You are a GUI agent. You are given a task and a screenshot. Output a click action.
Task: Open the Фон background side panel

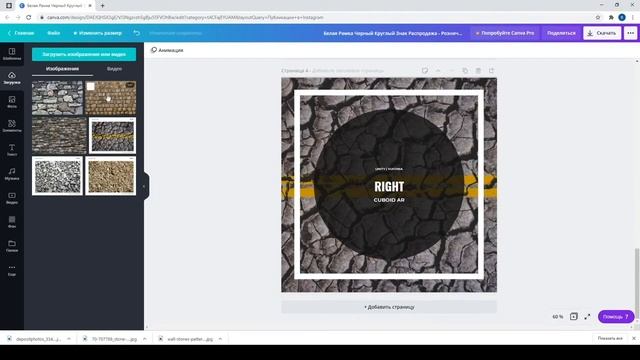coord(12,222)
